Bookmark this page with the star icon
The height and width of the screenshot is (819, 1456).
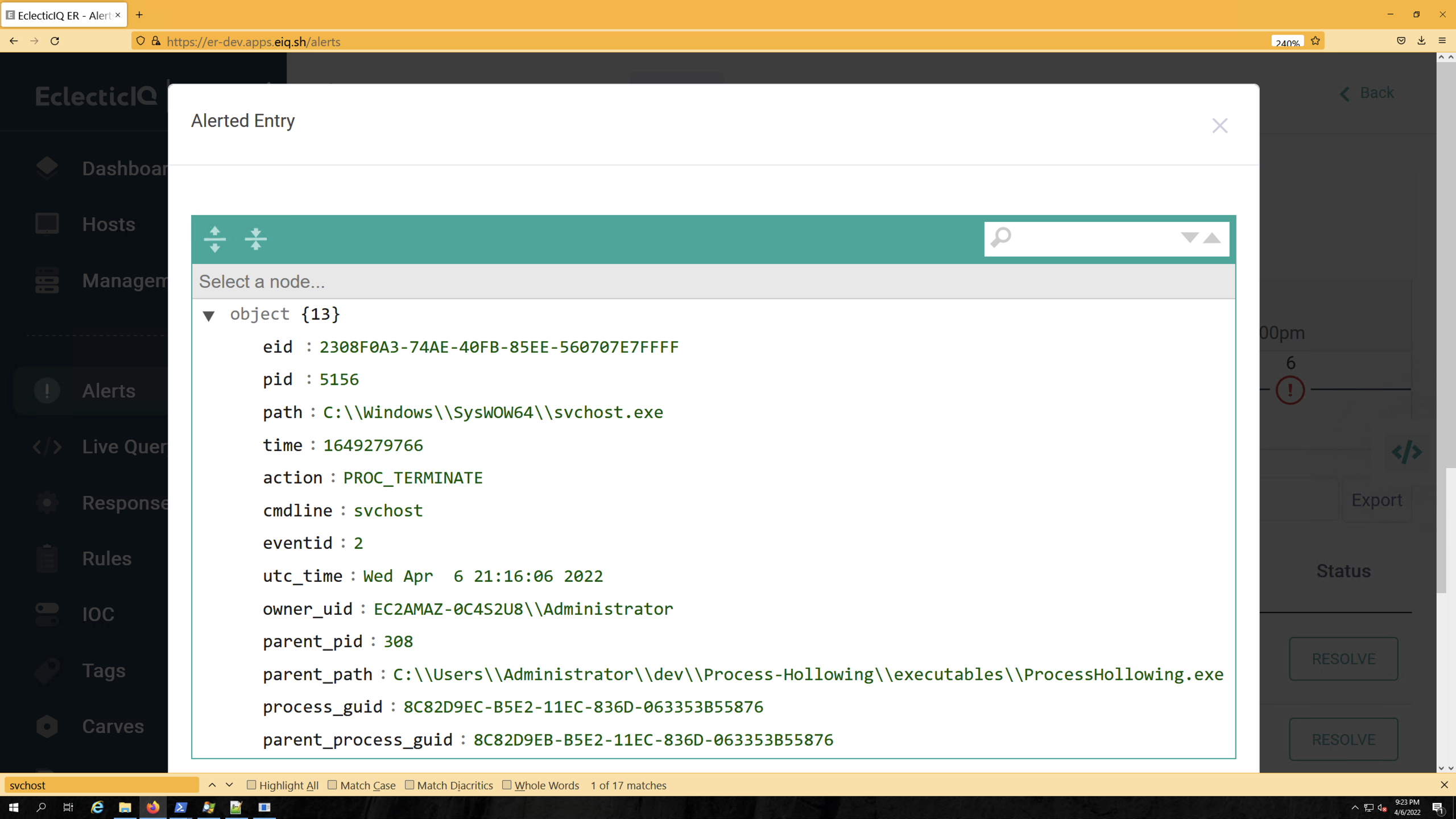(1315, 41)
